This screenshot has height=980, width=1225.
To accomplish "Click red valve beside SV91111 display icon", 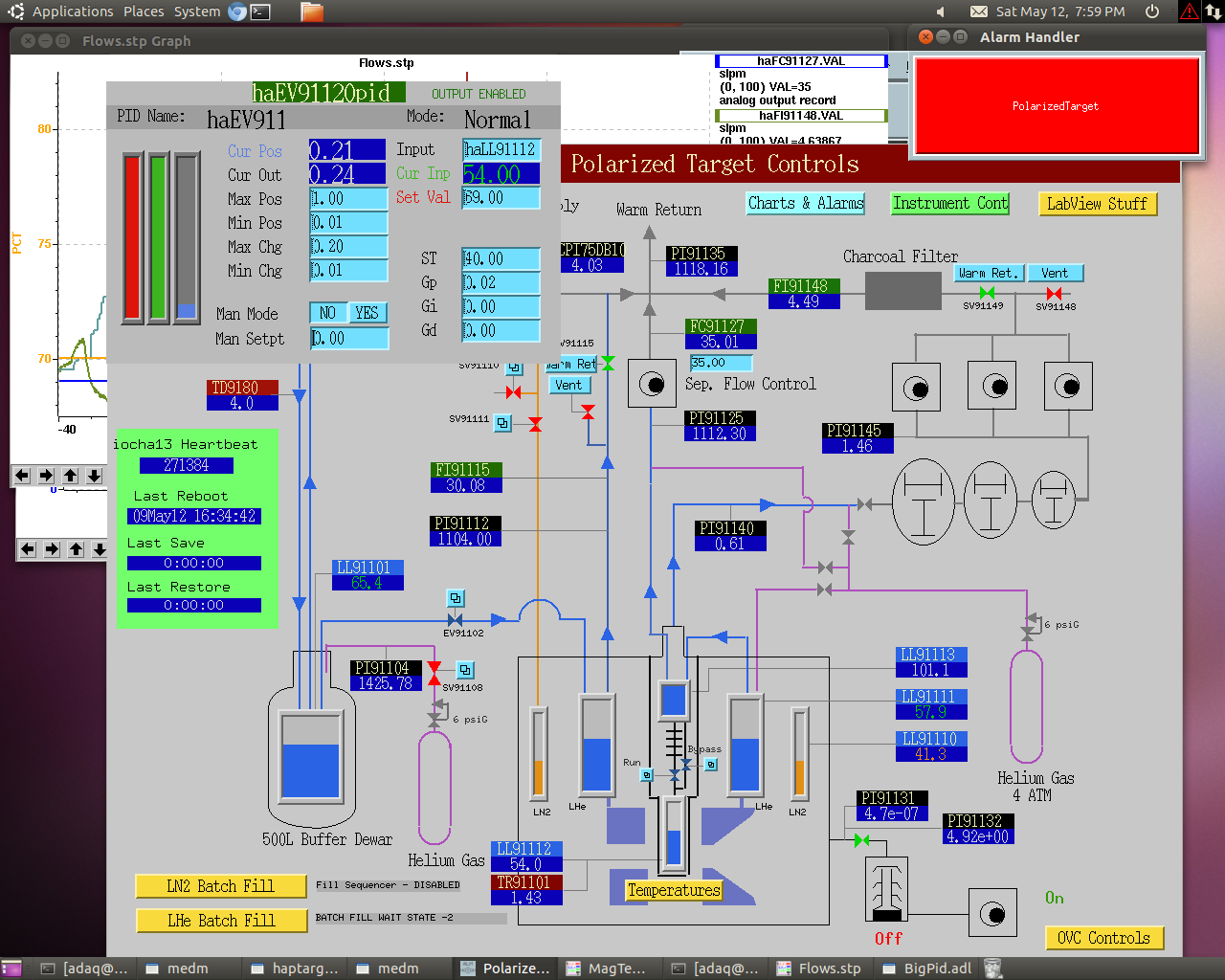I will coord(535,424).
